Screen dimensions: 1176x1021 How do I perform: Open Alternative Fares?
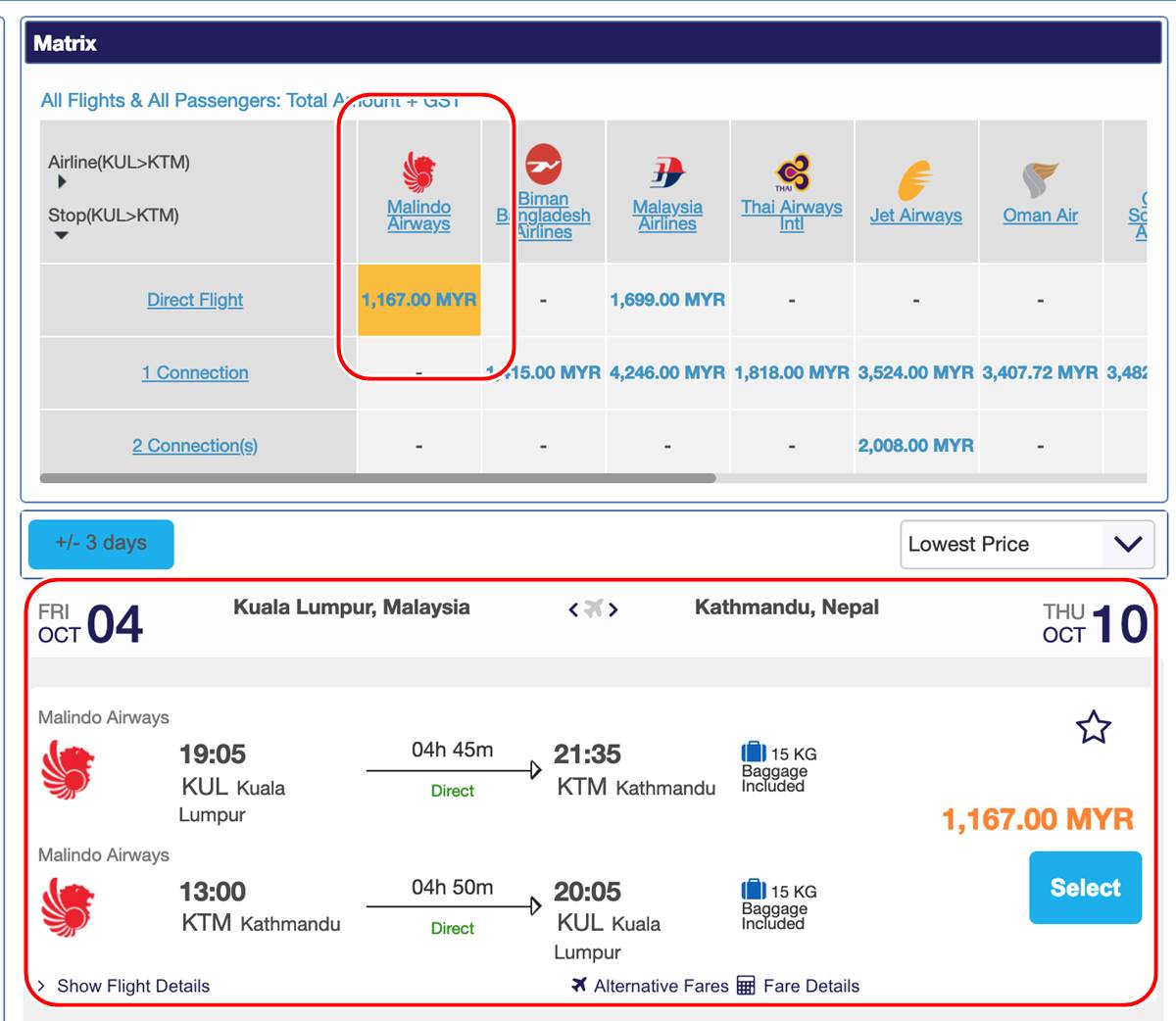[x=661, y=986]
